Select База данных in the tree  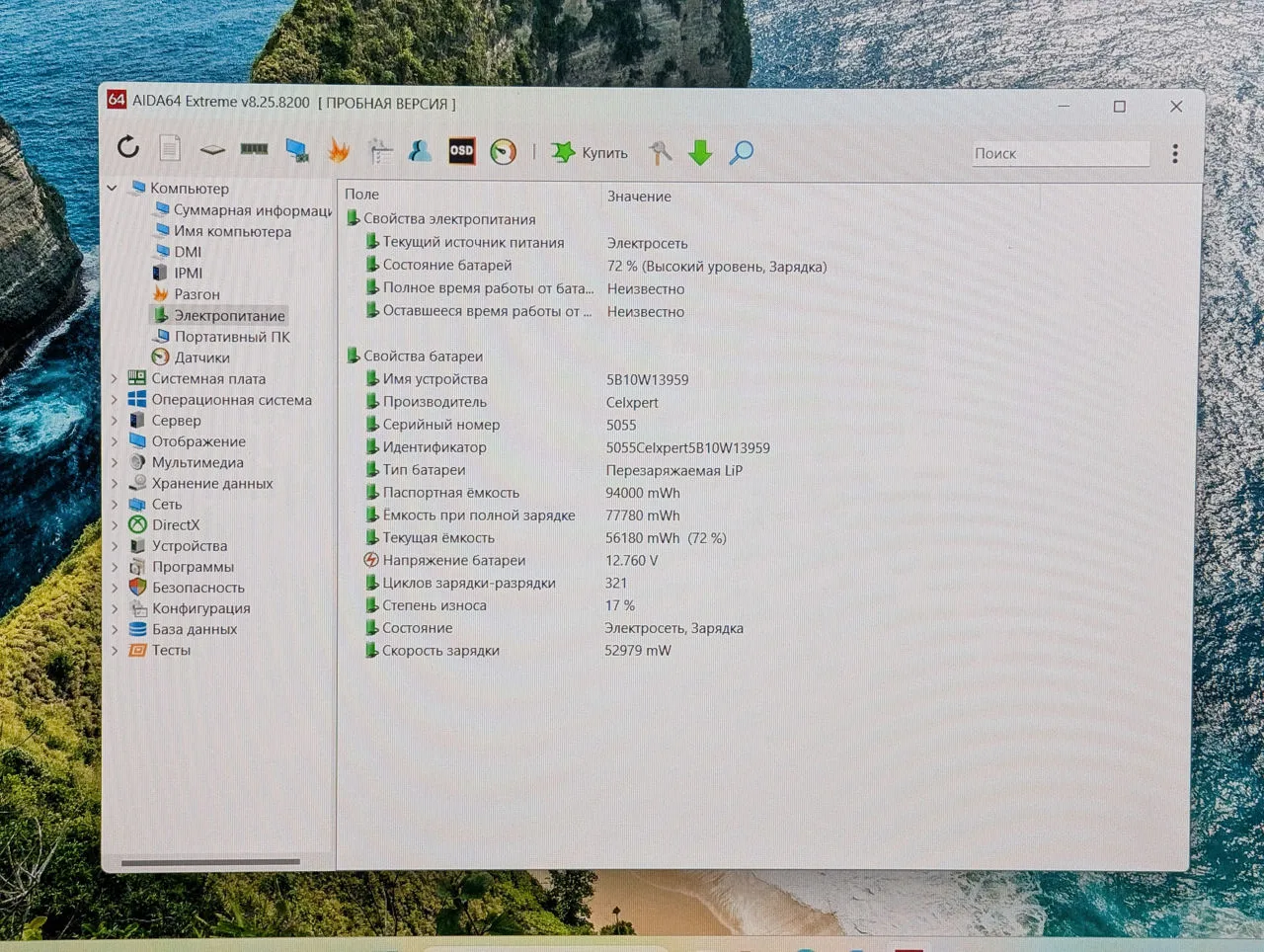pyautogui.click(x=183, y=629)
